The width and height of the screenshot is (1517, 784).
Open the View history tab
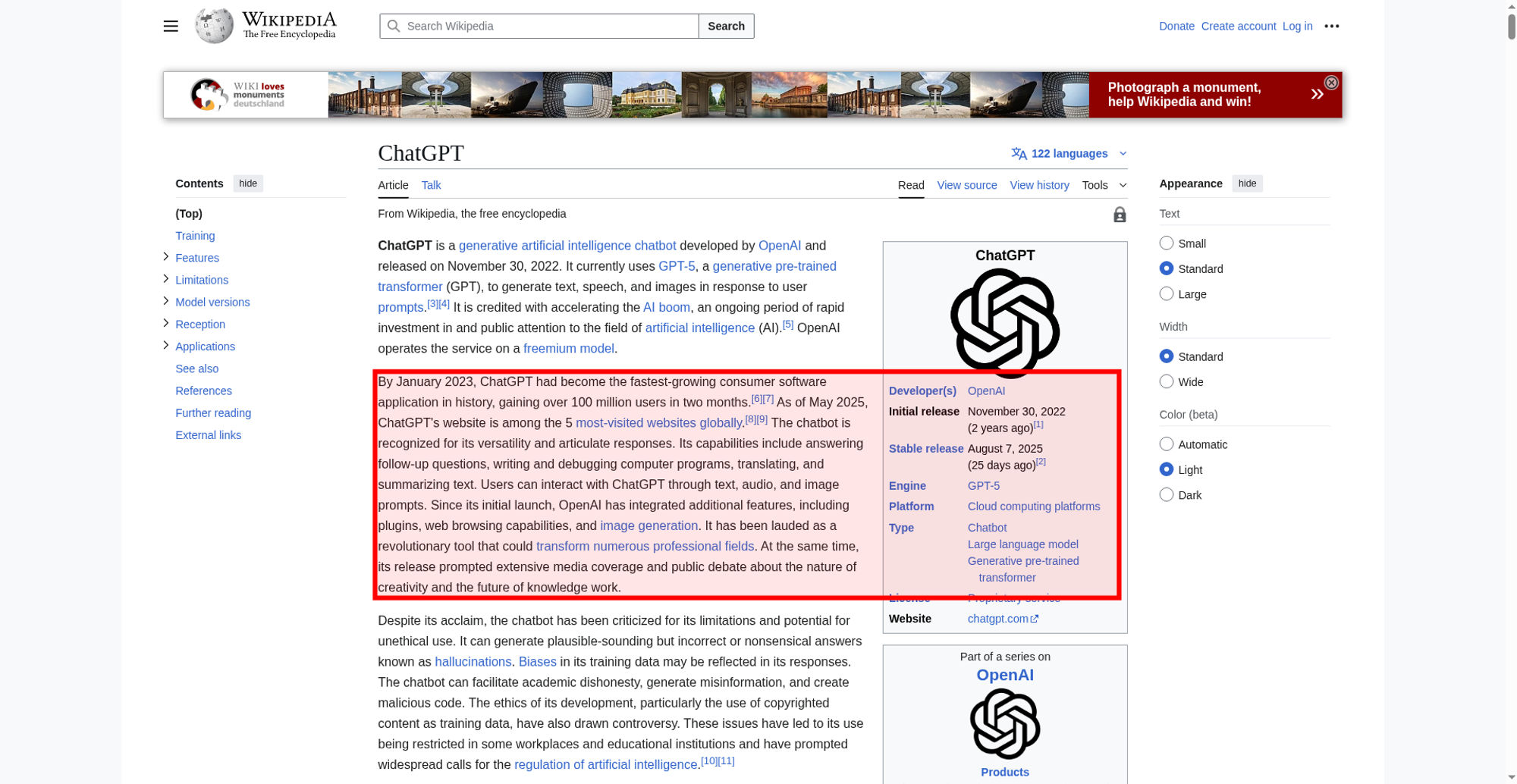pyautogui.click(x=1039, y=185)
